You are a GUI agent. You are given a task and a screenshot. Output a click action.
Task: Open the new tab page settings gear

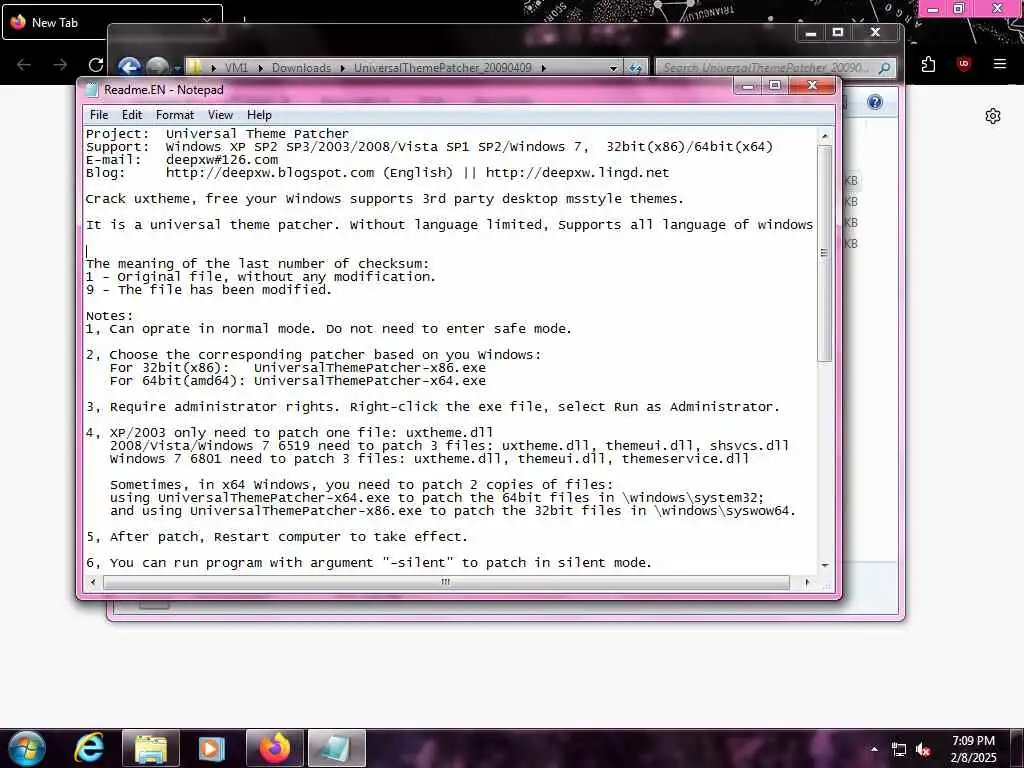tap(993, 116)
